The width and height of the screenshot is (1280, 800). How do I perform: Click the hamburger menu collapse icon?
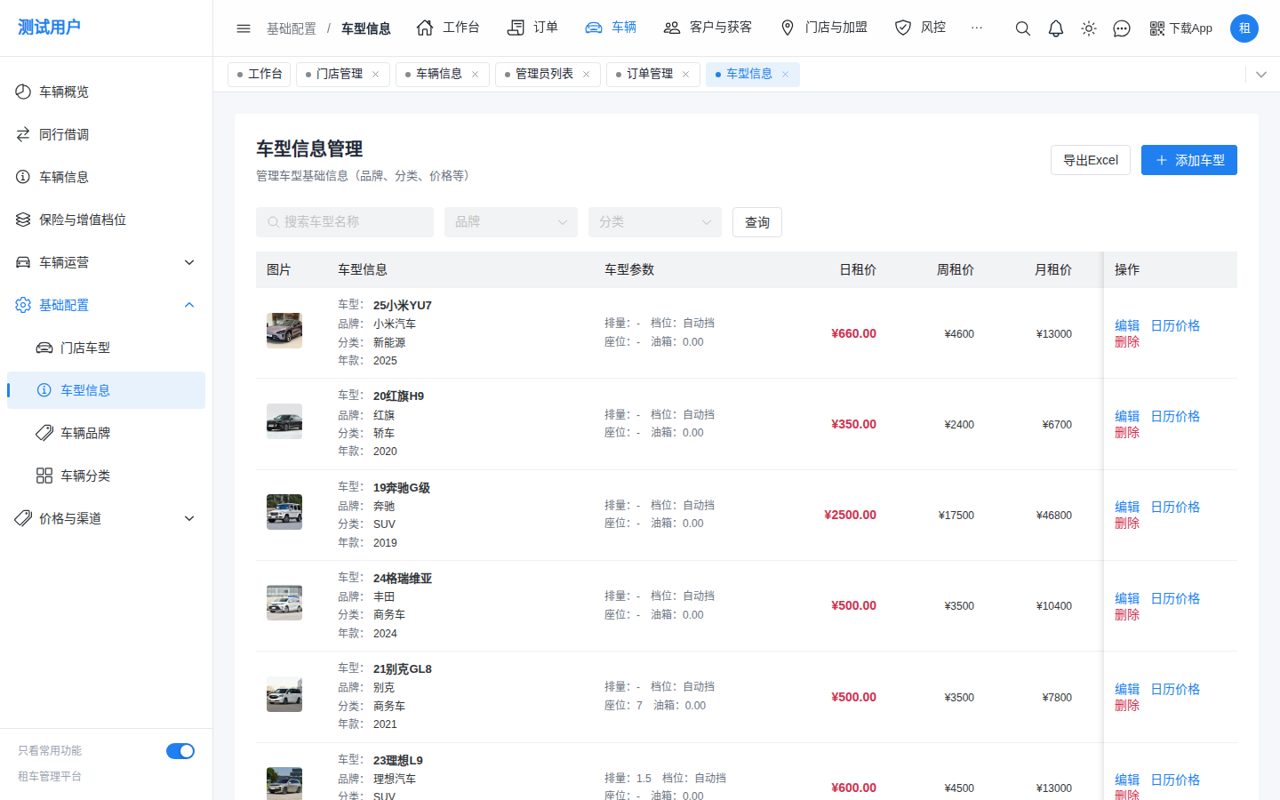click(243, 28)
